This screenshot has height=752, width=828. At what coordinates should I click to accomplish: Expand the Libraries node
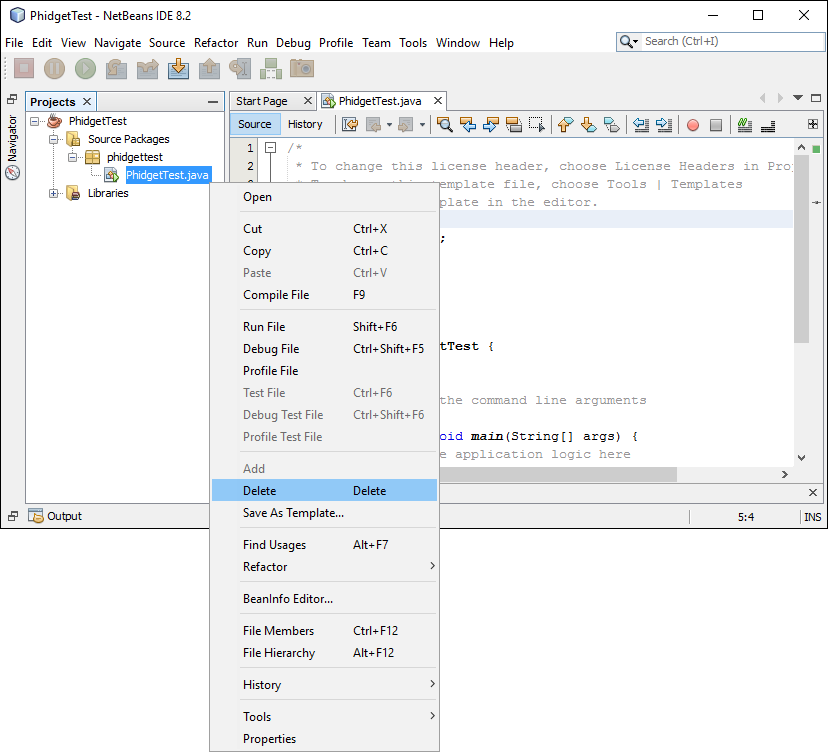53,193
